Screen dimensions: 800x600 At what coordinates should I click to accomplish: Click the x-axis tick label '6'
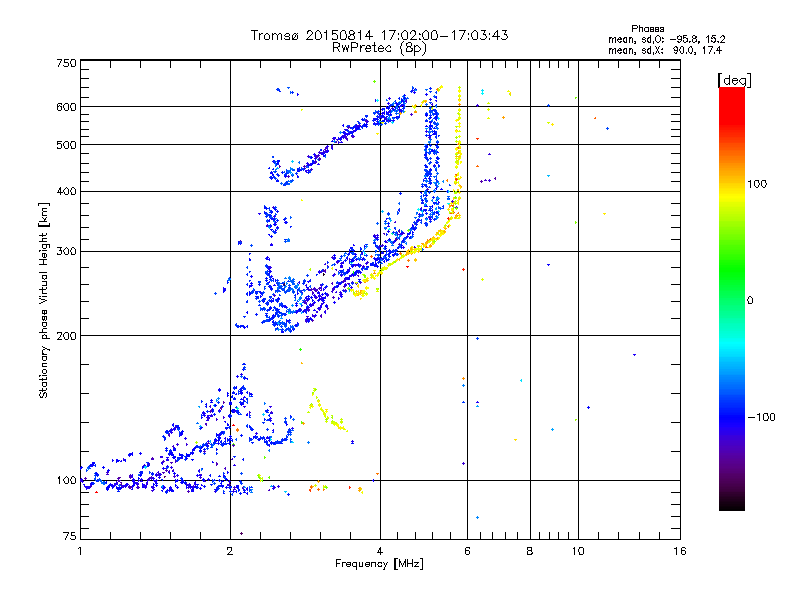(467, 551)
